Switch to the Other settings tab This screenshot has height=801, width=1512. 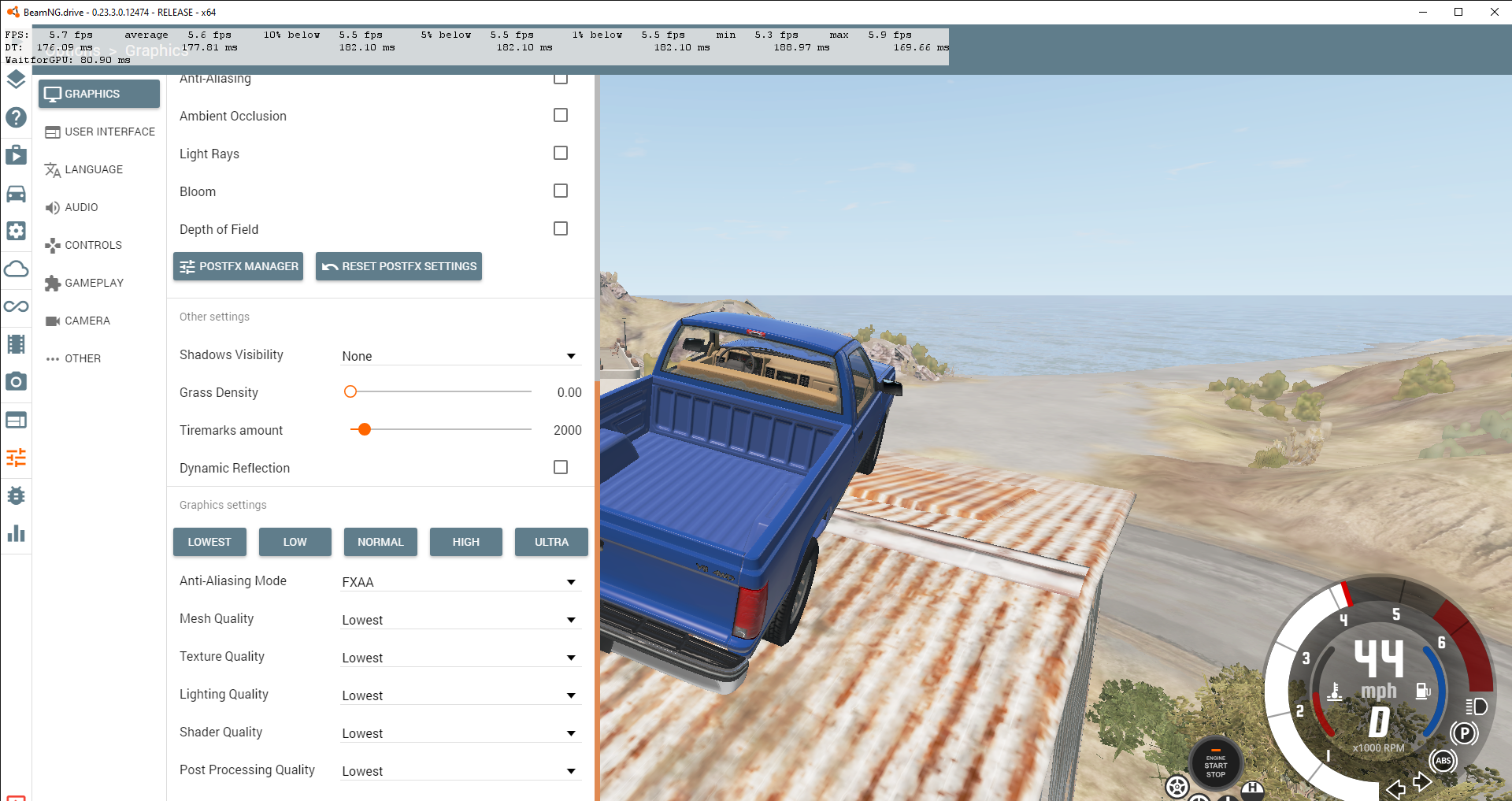coord(99,358)
